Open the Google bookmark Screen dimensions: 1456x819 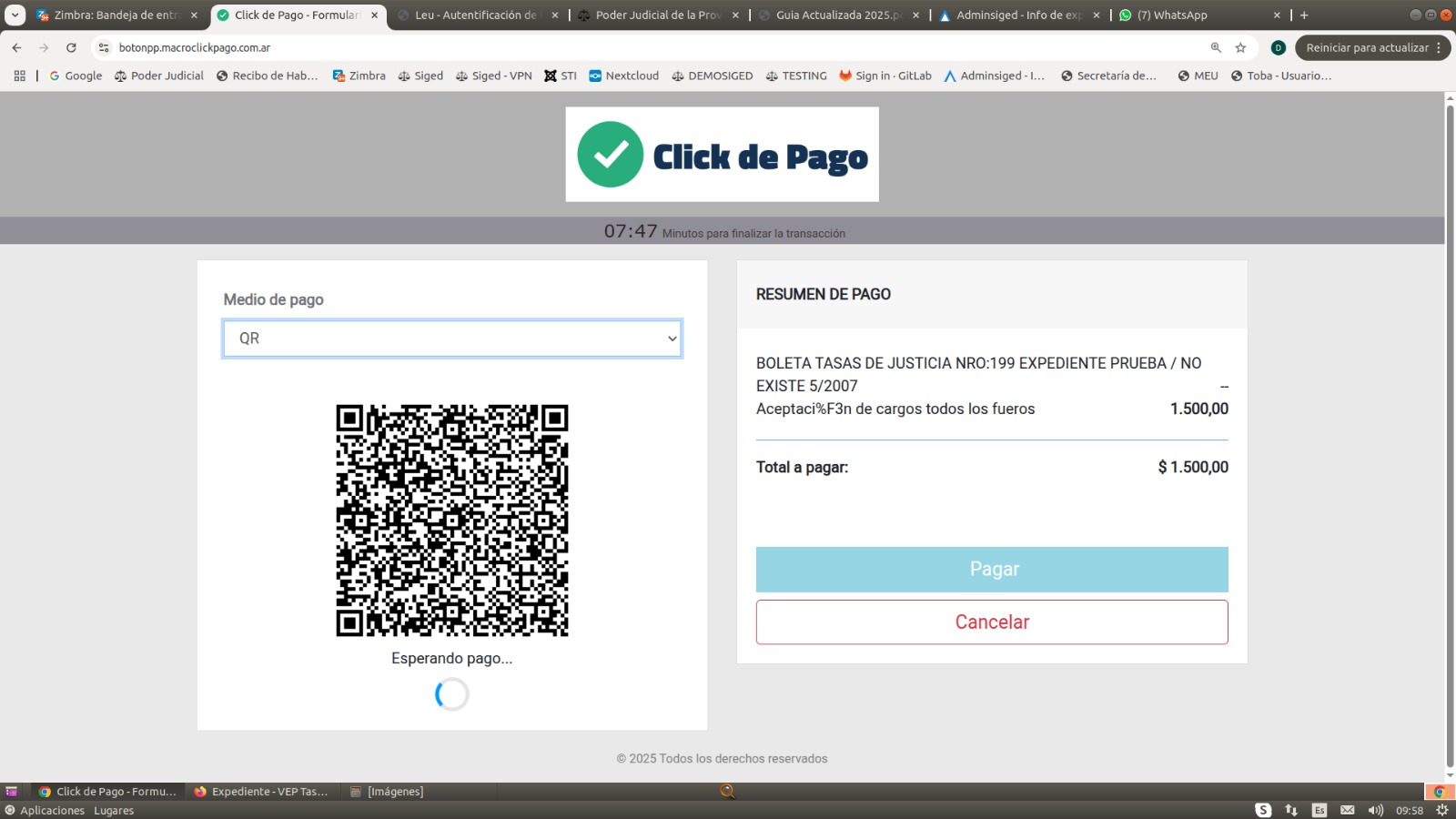coord(76,76)
